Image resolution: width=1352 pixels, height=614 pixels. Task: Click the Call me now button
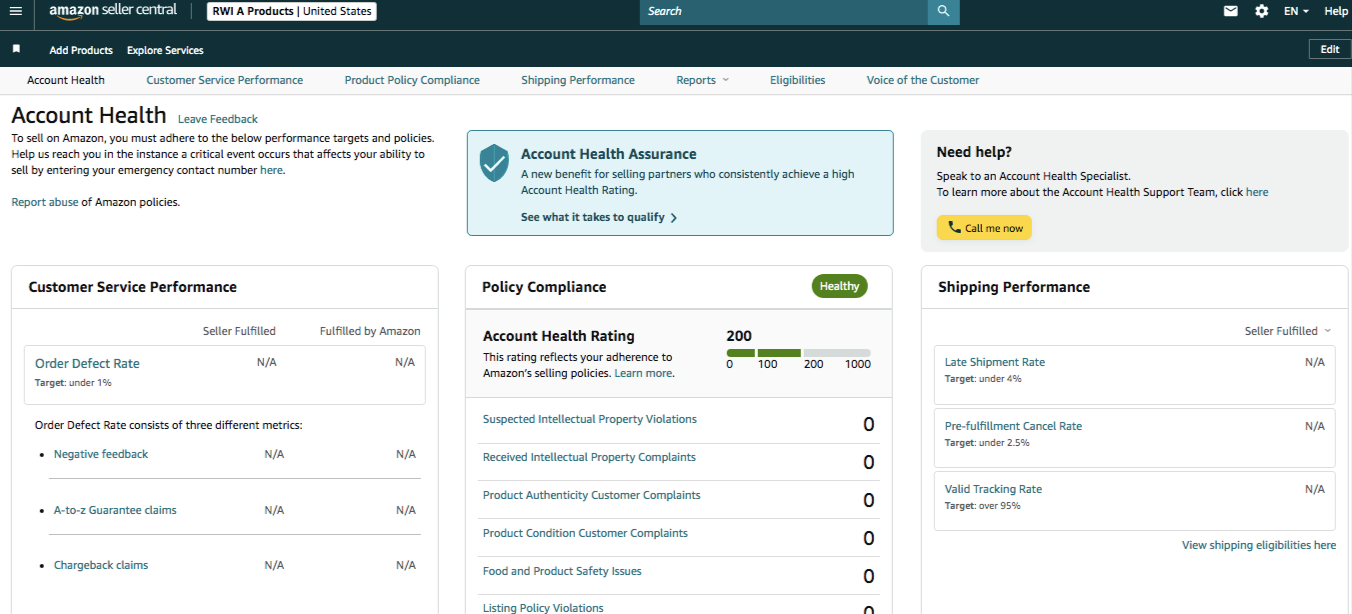(984, 228)
